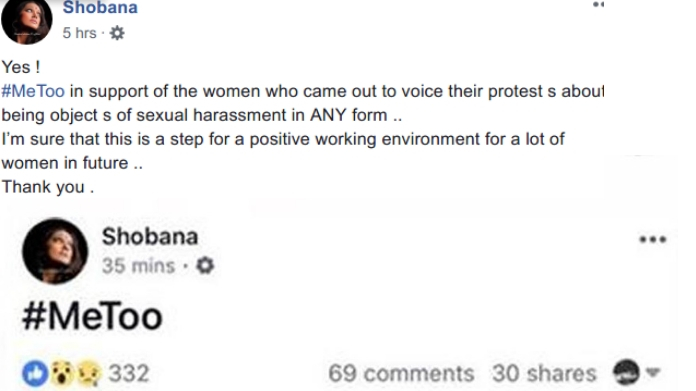Screen dimensions: 696x391
Task: Click the Wow reaction emoji icon
Action: tap(62, 373)
